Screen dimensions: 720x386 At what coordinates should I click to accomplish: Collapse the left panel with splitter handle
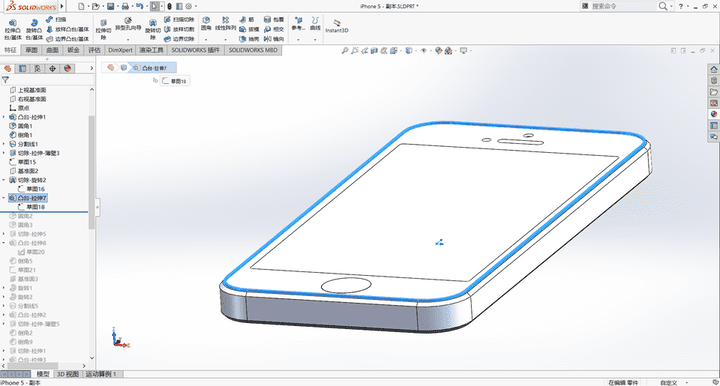[x=97, y=207]
